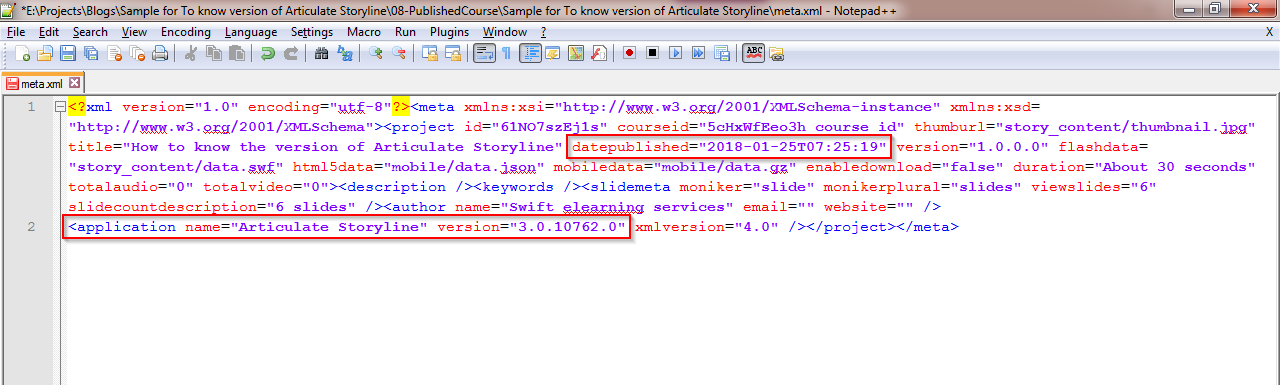Click the user-defined language toolbar icon
Viewport: 1280px width, 385px height.
pos(553,52)
